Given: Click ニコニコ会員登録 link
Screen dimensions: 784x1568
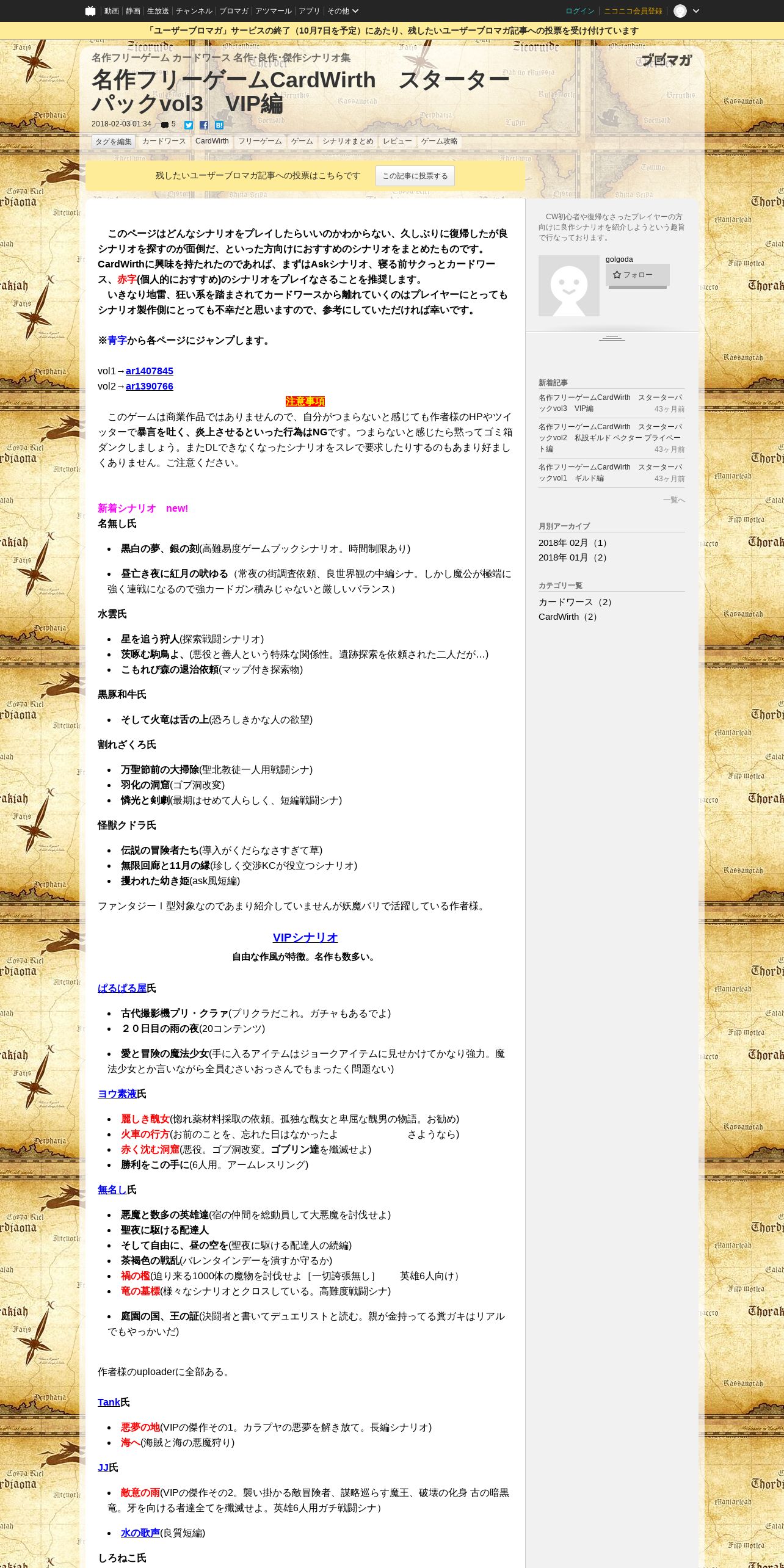Looking at the screenshot, I should pos(633,11).
